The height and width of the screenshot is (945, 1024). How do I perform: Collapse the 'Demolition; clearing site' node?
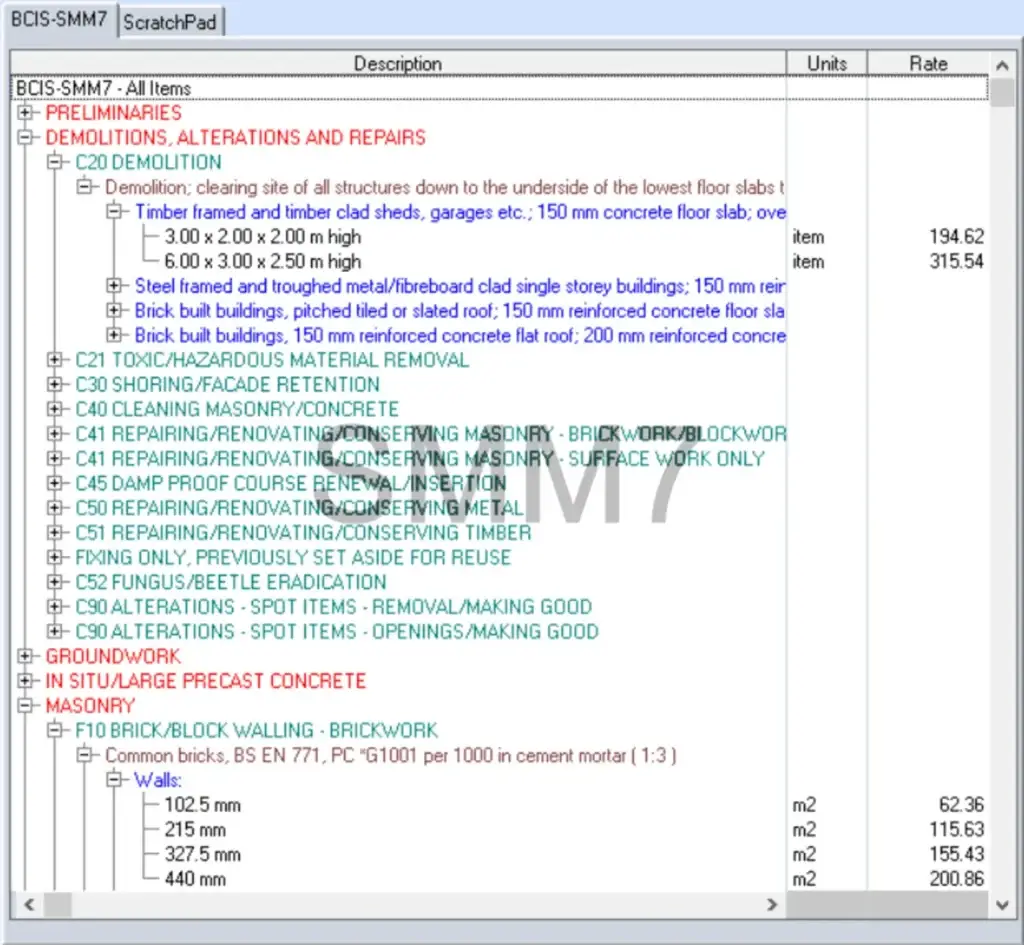click(85, 187)
